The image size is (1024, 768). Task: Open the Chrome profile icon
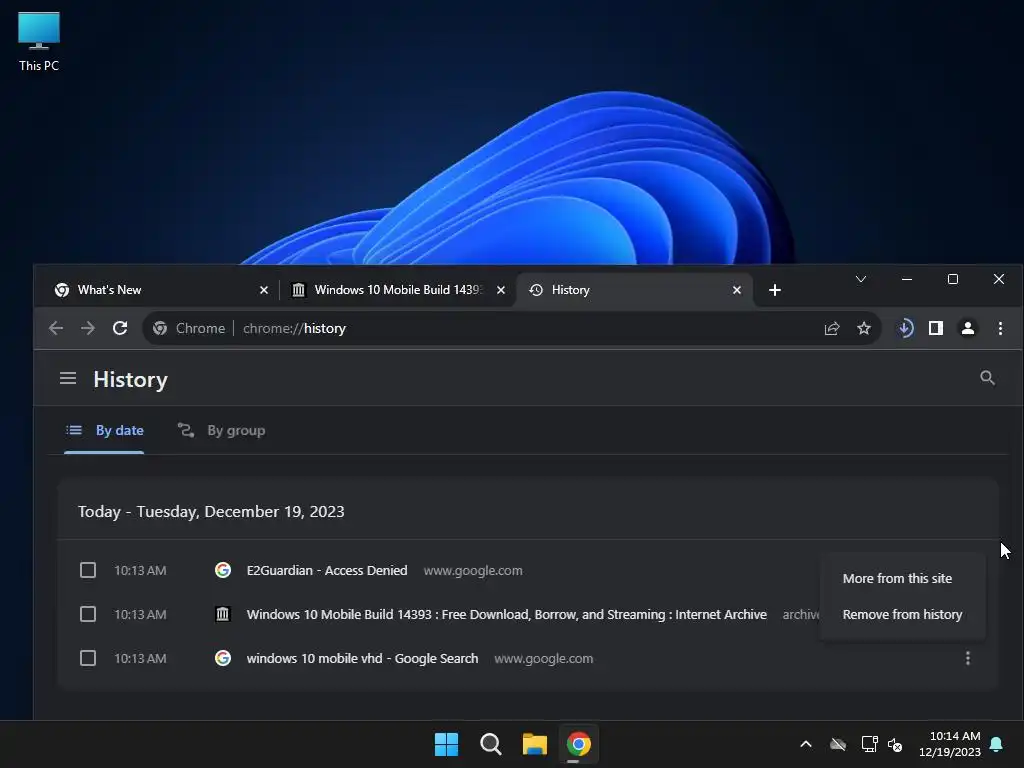pyautogui.click(x=968, y=328)
